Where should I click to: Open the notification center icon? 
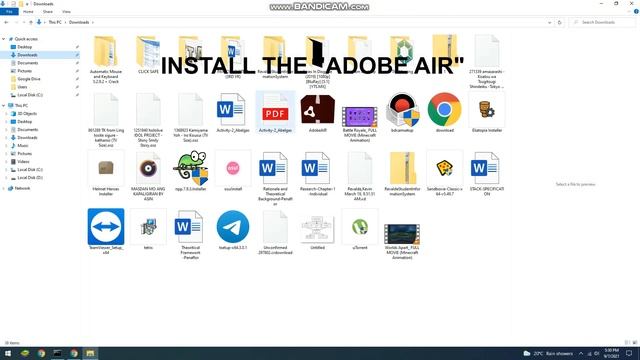point(629,353)
